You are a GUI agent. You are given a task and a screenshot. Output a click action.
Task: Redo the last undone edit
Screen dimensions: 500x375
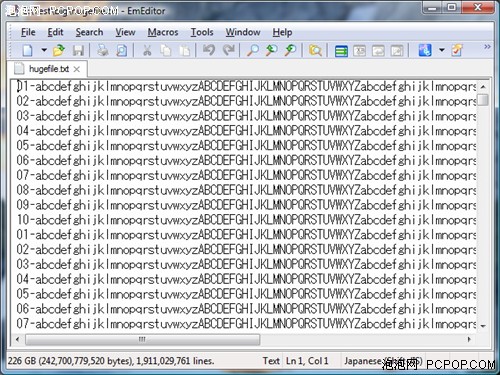click(x=228, y=51)
